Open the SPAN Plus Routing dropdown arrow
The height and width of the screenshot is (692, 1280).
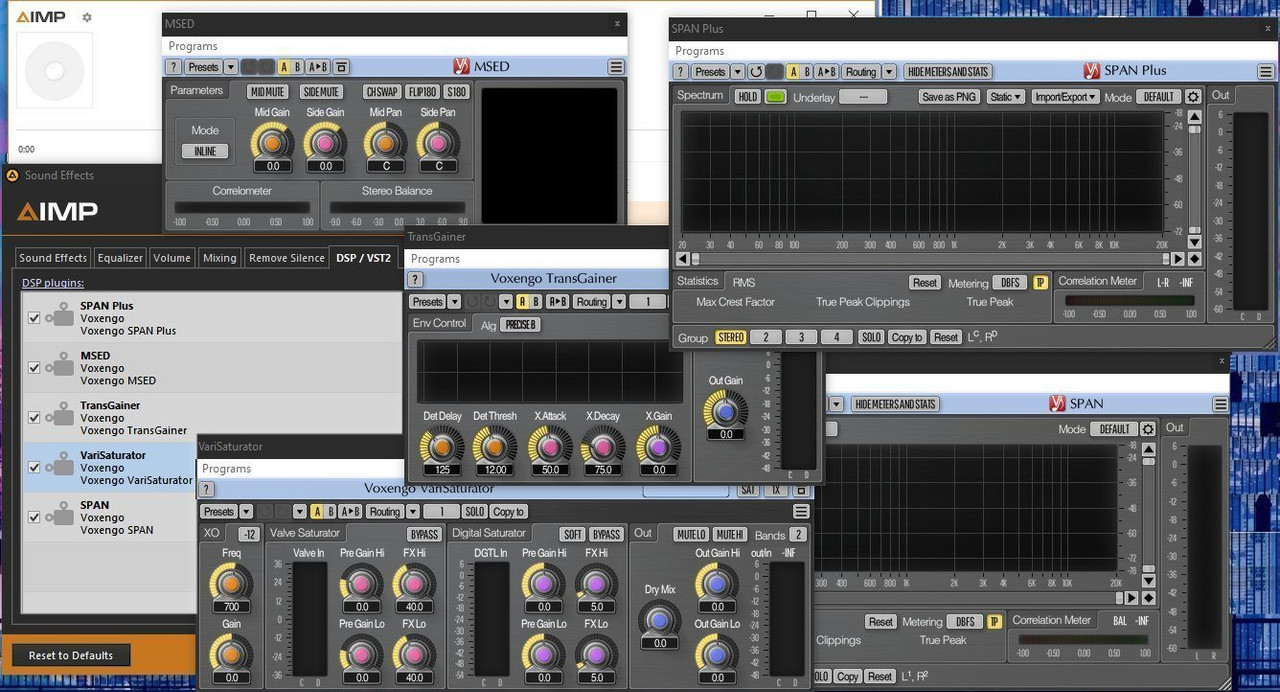click(888, 72)
